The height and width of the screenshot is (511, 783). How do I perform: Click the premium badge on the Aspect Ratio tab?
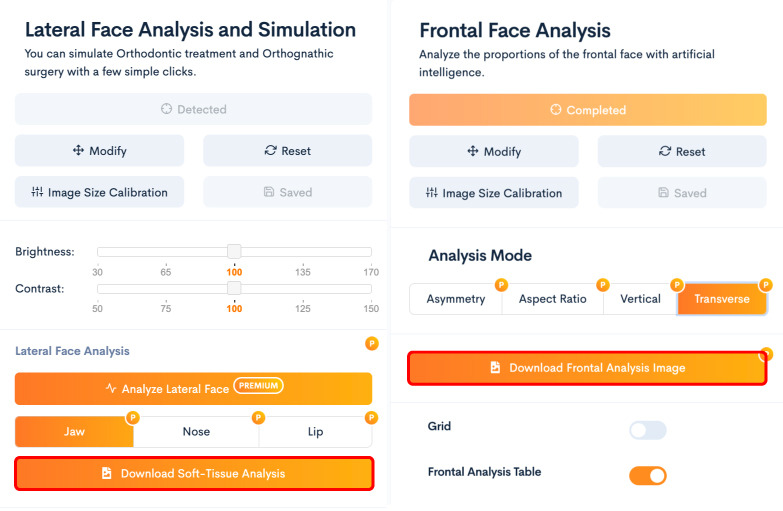pos(603,285)
